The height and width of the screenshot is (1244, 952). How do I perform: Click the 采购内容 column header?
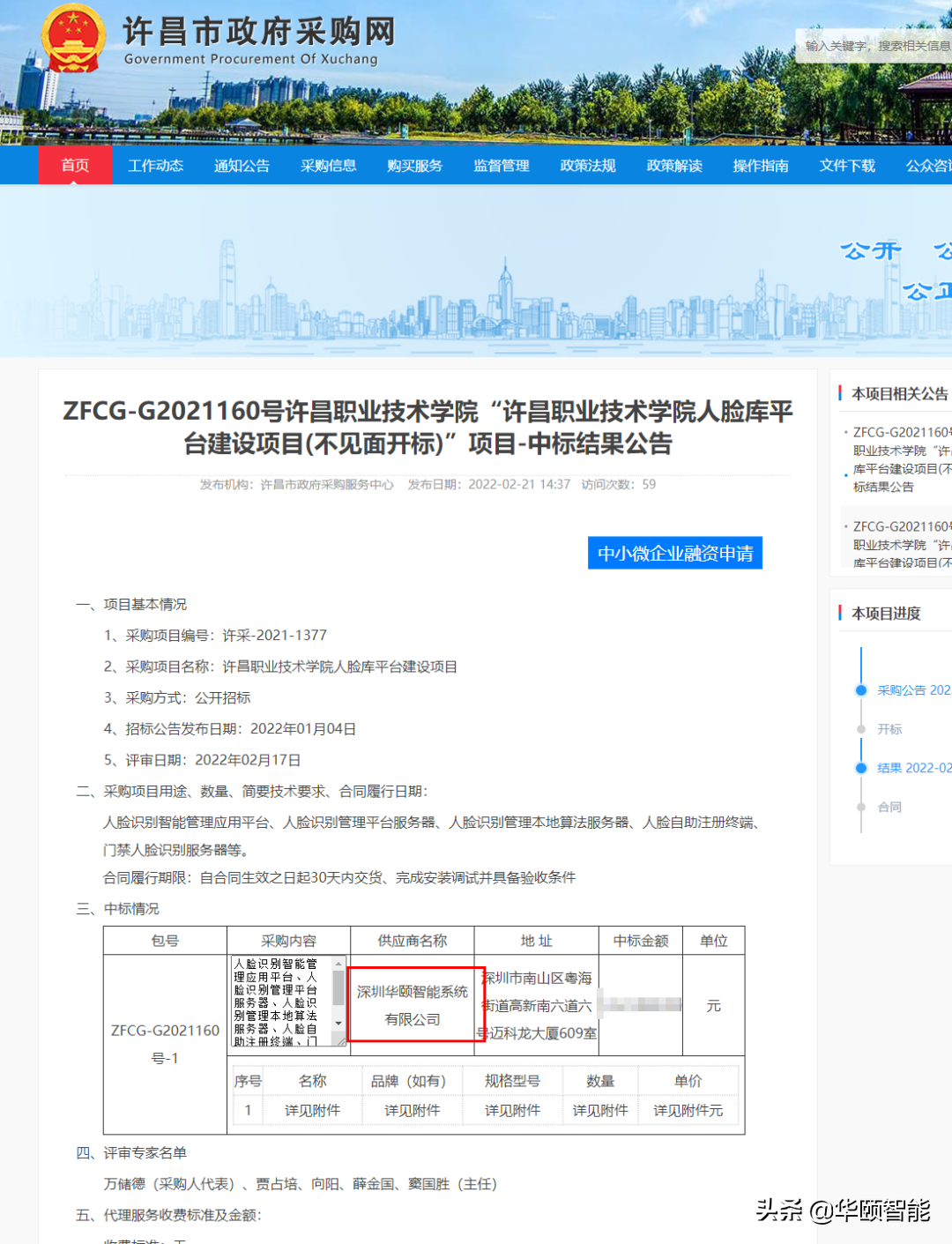coord(288,941)
